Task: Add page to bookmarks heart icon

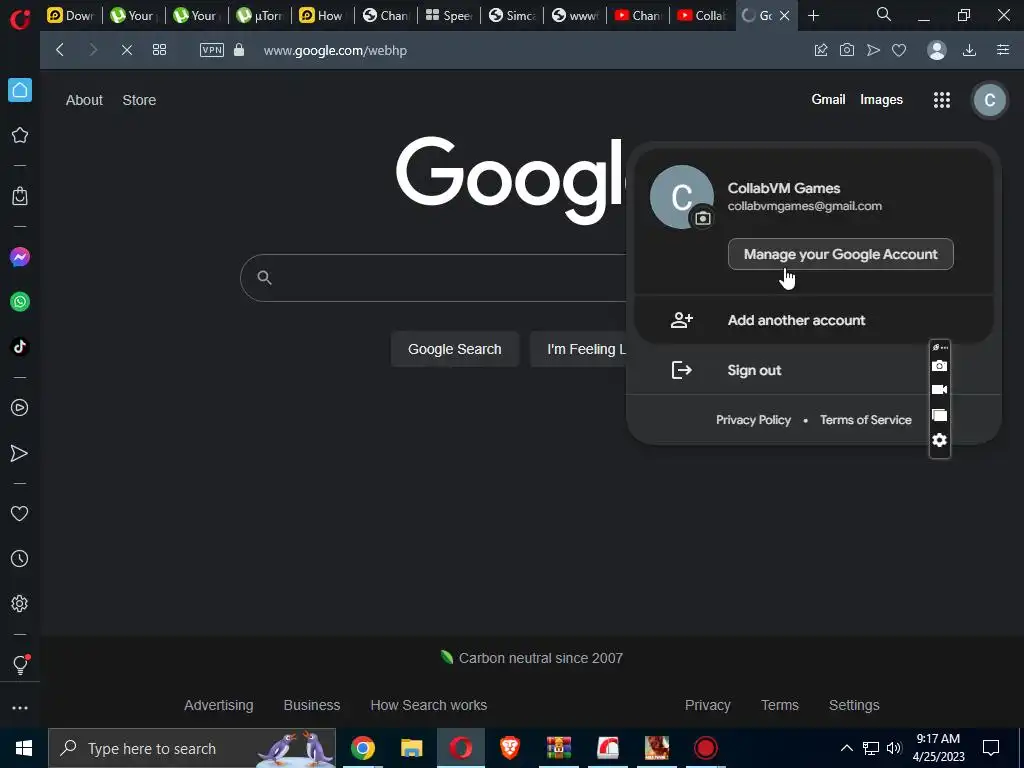Action: 899,50
